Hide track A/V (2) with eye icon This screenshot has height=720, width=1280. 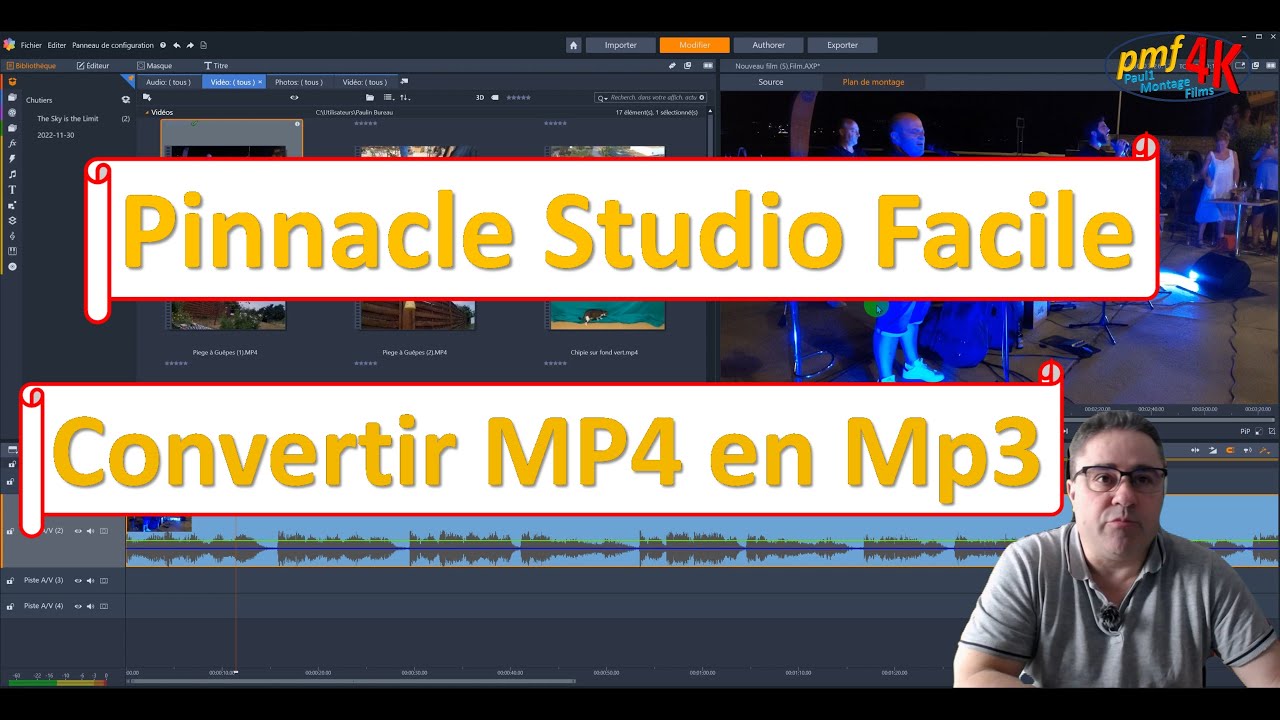(x=78, y=531)
